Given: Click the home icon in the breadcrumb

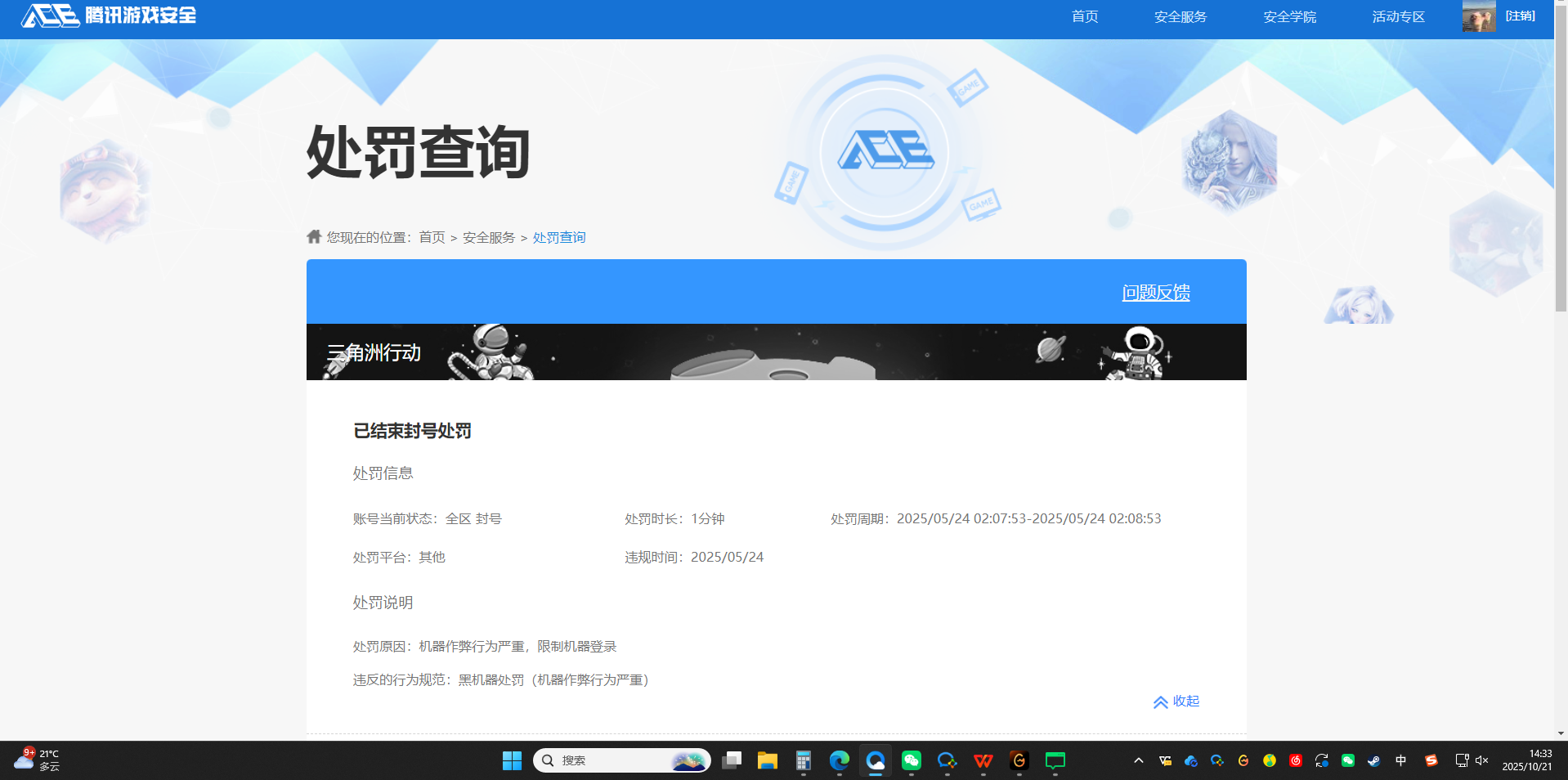Looking at the screenshot, I should click(x=313, y=237).
